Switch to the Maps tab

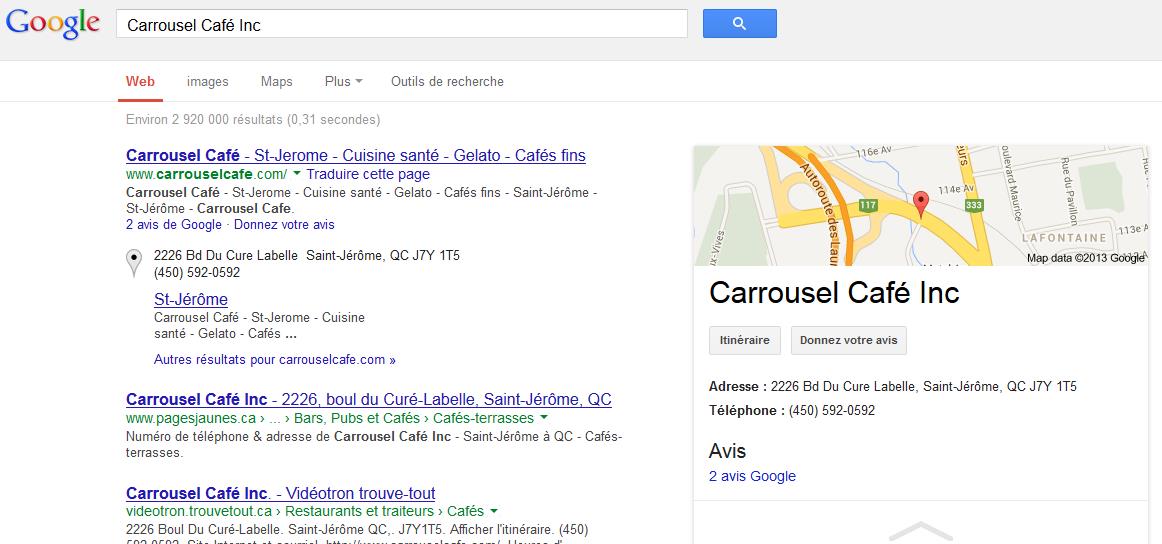pos(276,82)
